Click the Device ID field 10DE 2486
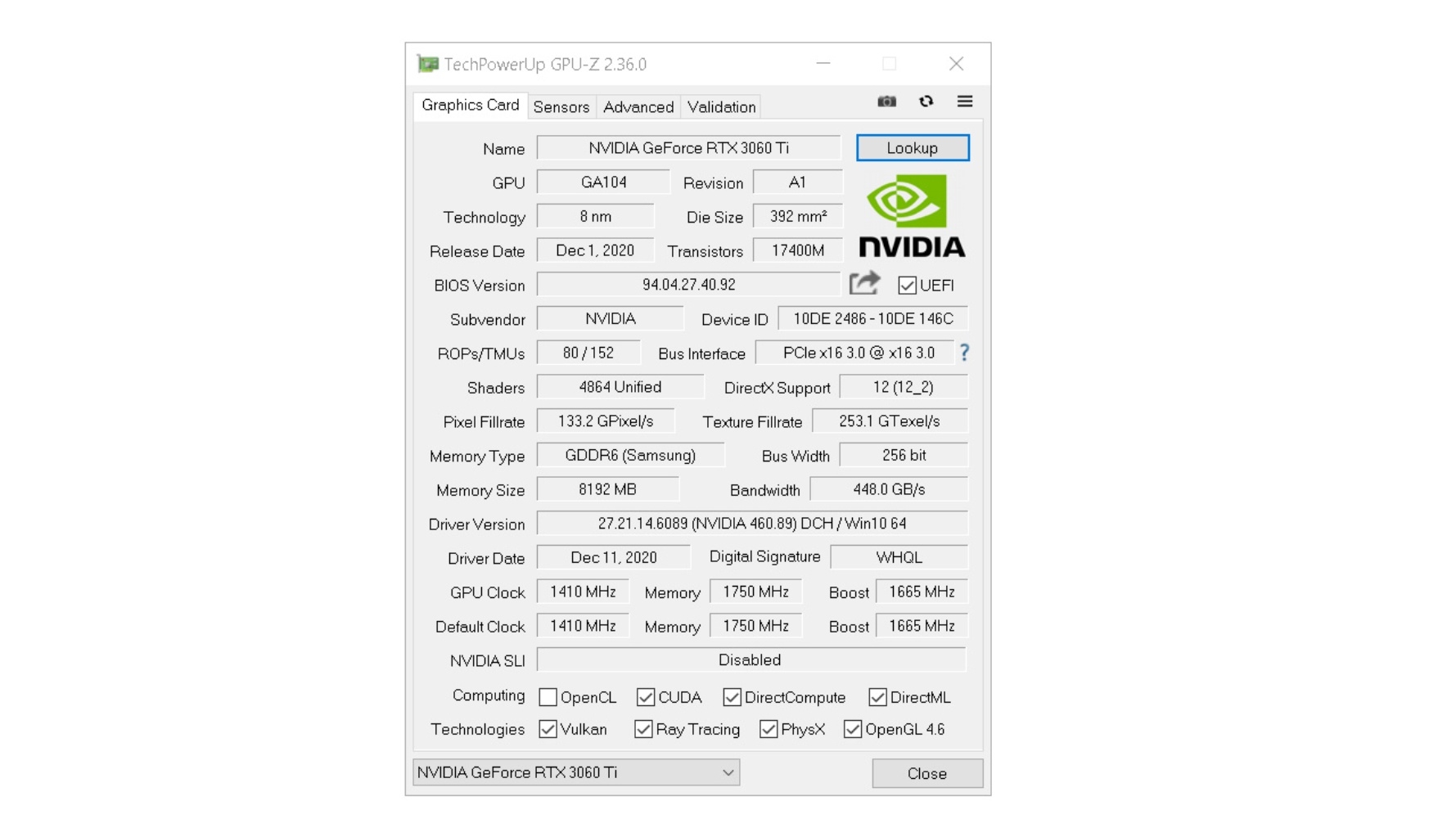This screenshot has height=819, width=1456. coord(872,319)
